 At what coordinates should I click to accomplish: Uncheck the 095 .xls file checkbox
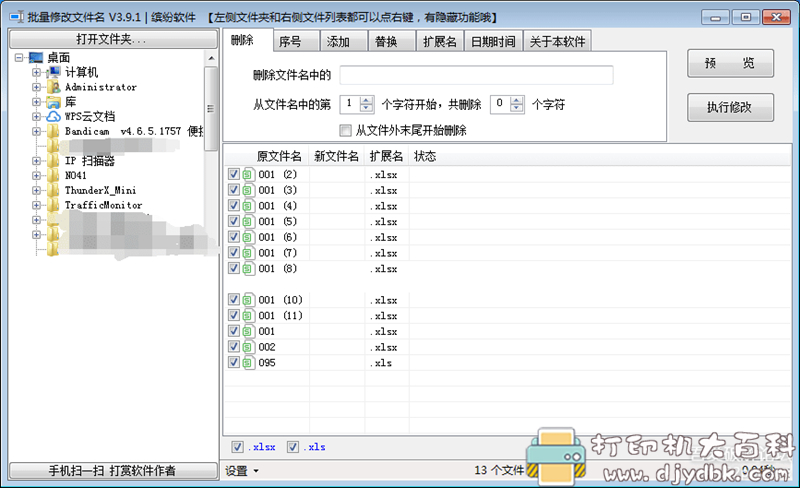click(234, 362)
